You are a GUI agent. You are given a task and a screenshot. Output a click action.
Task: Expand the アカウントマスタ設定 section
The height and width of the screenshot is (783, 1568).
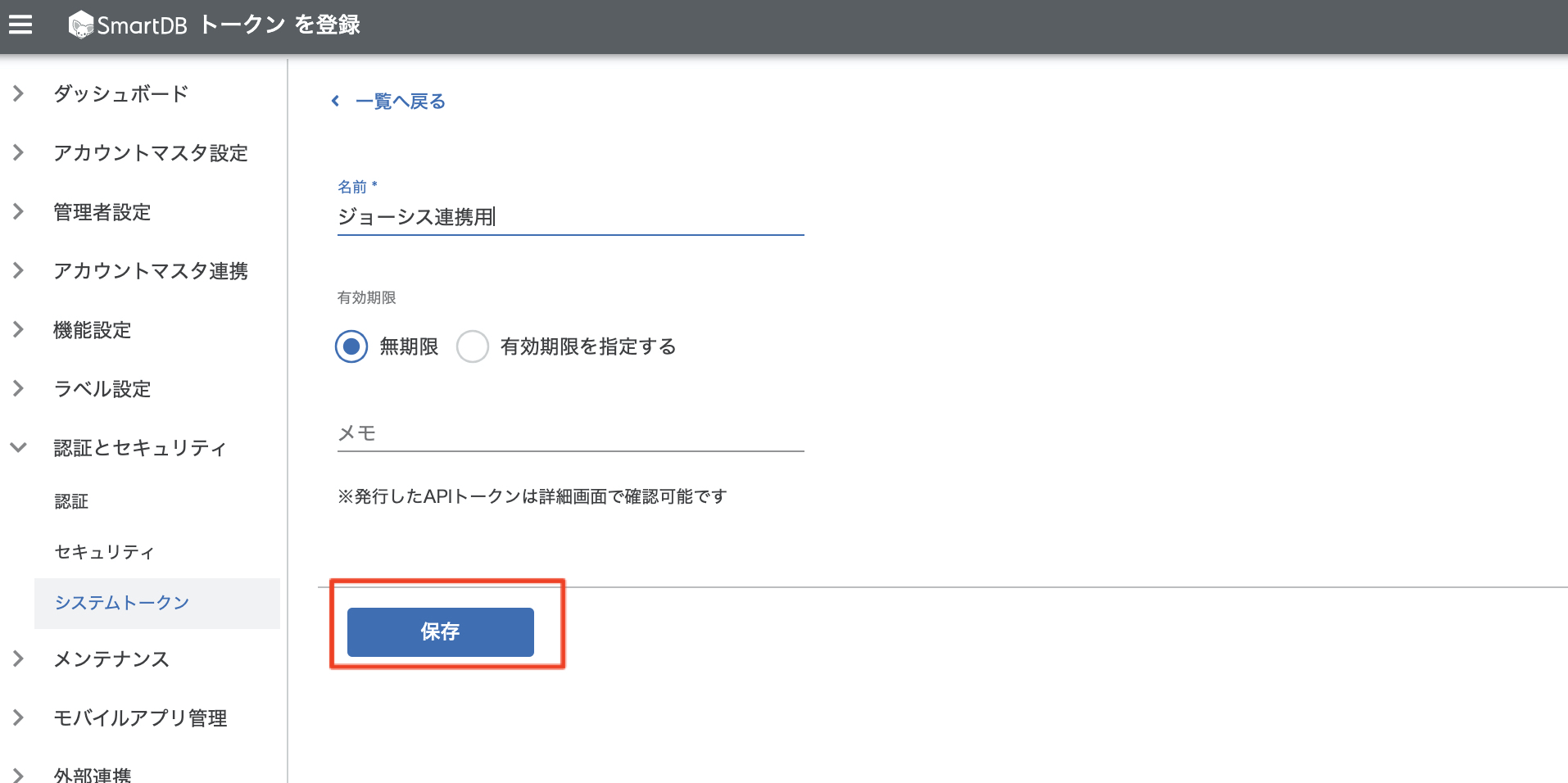[150, 153]
